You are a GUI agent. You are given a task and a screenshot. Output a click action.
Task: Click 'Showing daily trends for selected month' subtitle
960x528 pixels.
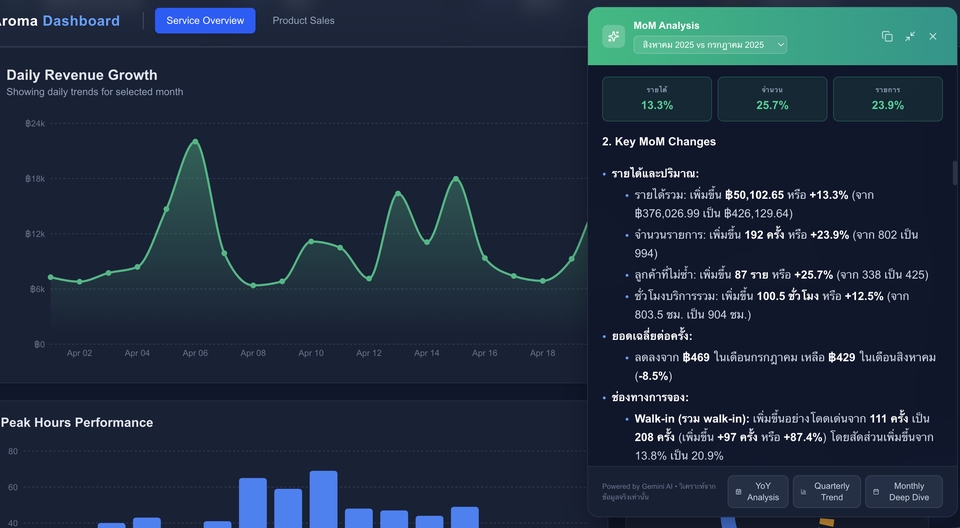click(x=95, y=92)
